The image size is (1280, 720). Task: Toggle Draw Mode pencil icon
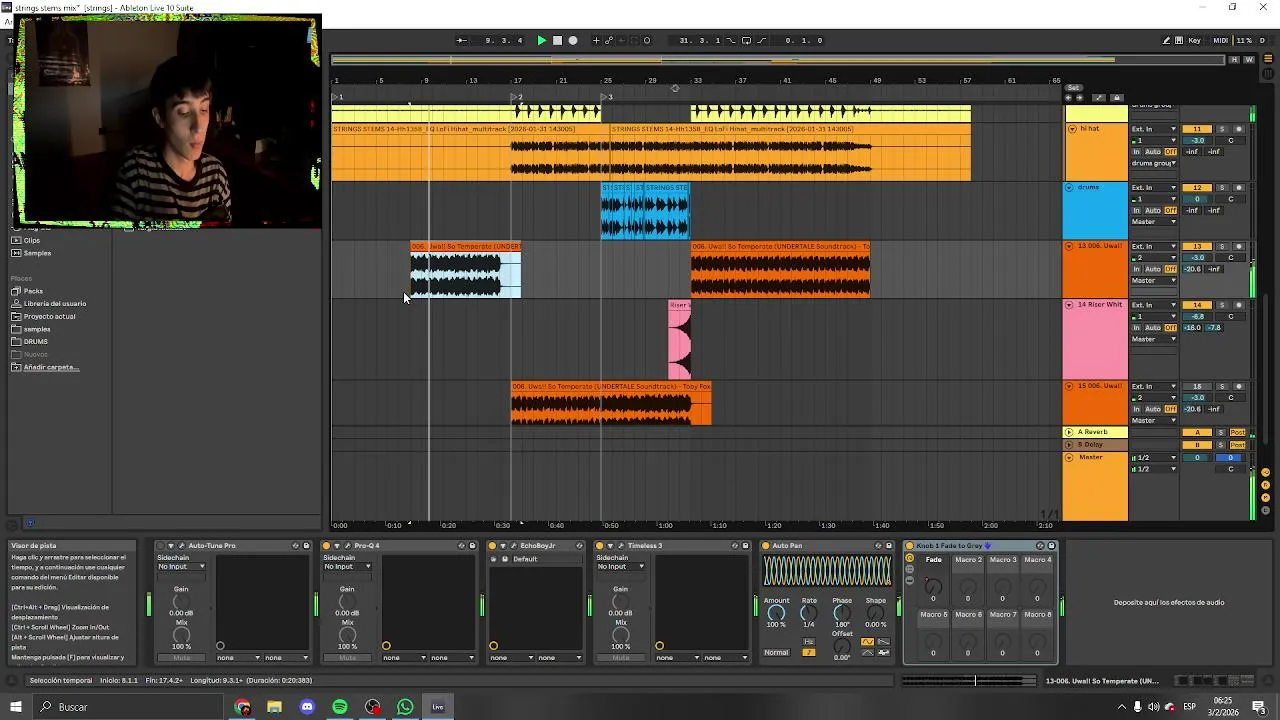1166,41
